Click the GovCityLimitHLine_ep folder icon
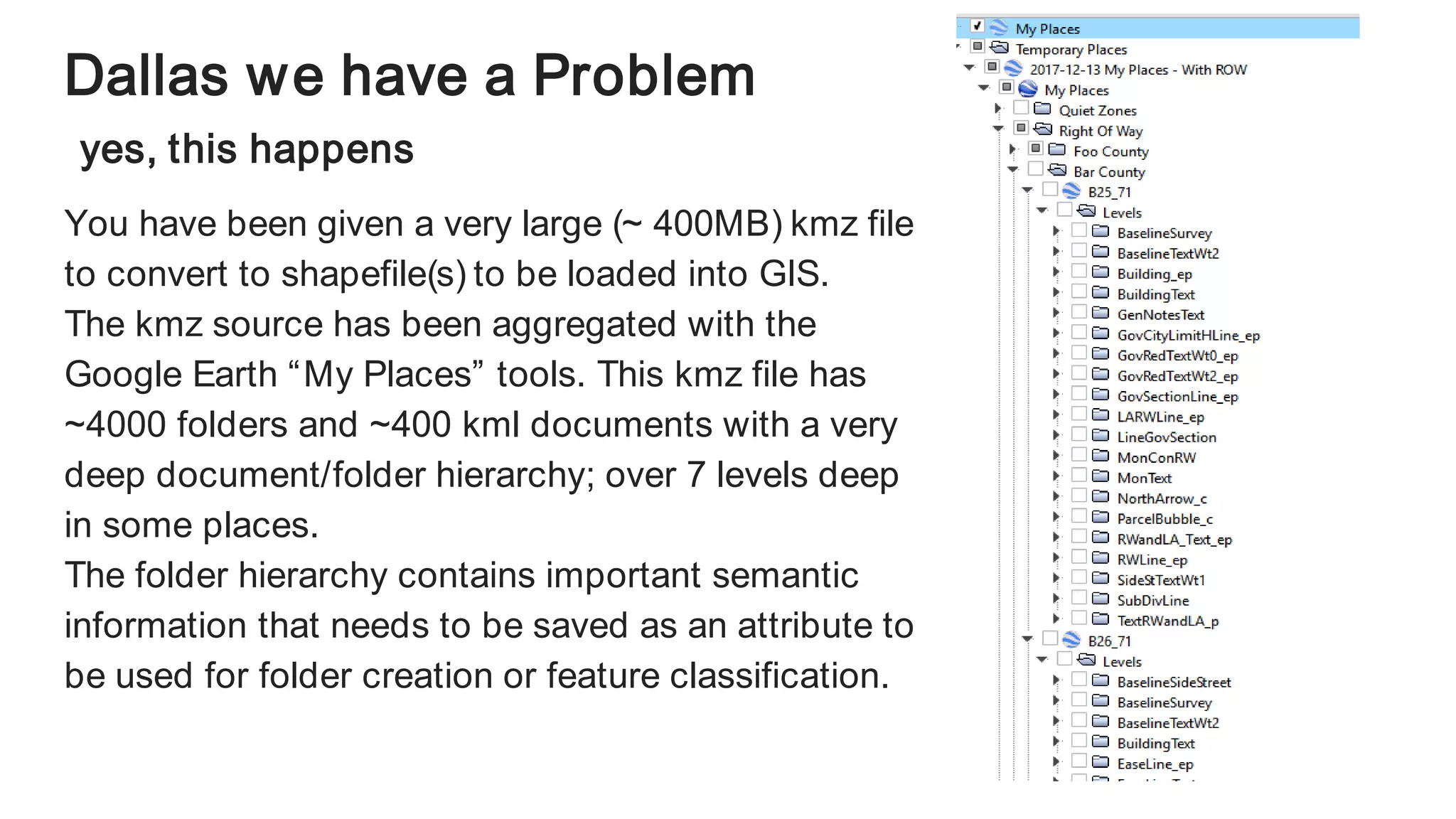1456x819 pixels. (x=1101, y=333)
